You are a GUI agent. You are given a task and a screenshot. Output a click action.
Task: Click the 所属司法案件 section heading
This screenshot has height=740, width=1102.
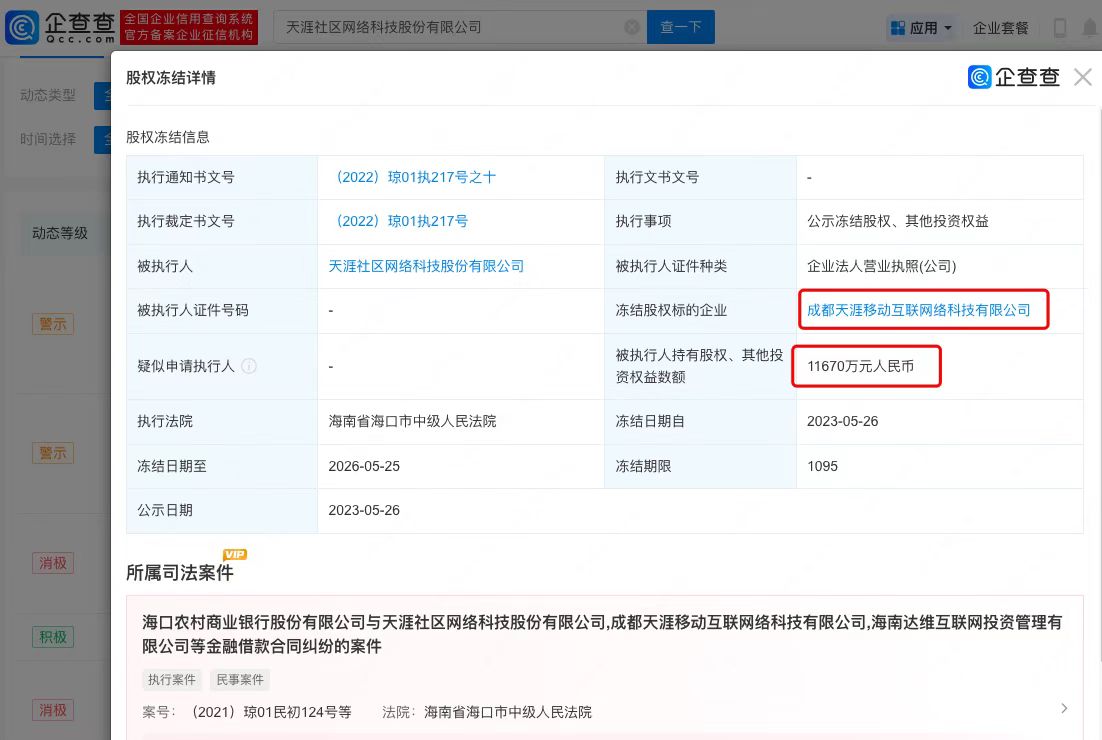pos(180,573)
